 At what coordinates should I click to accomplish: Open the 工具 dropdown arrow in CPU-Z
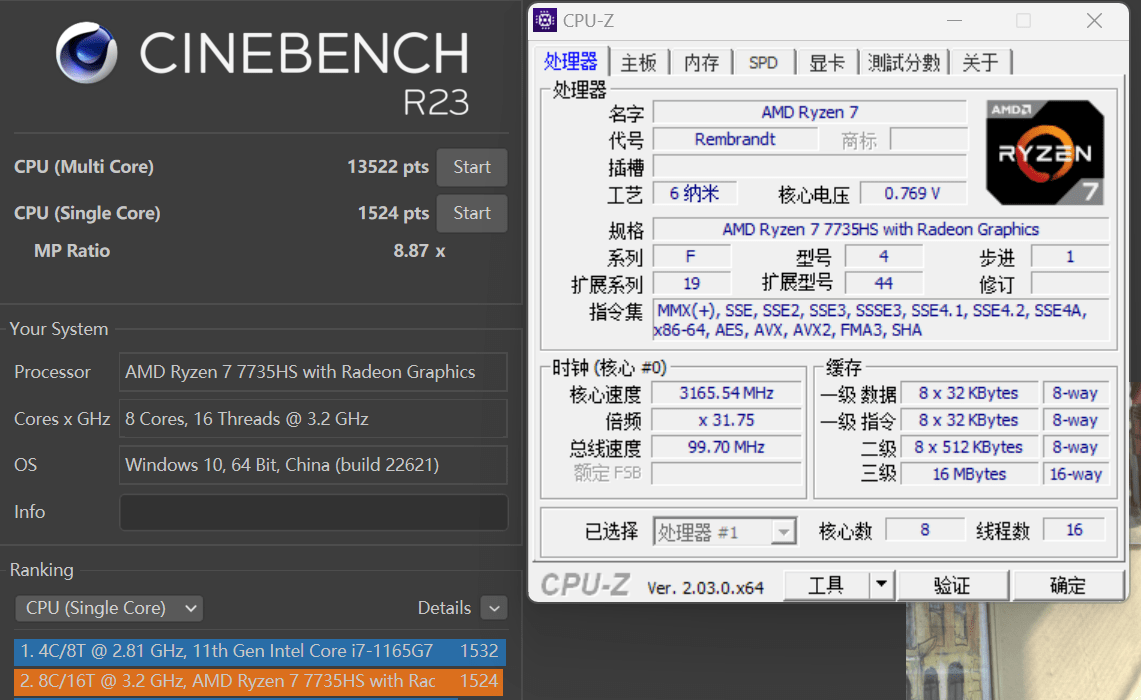click(881, 584)
